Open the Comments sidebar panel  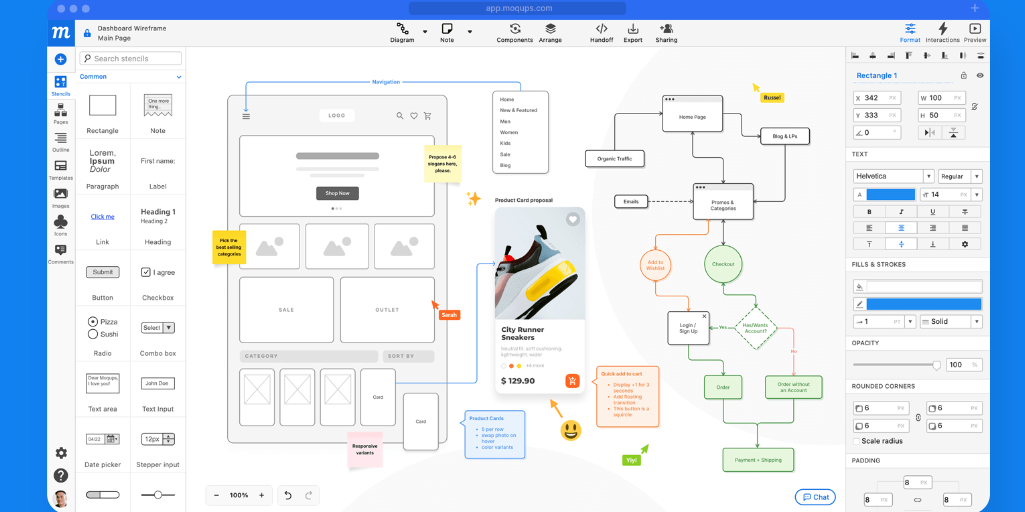coord(60,254)
